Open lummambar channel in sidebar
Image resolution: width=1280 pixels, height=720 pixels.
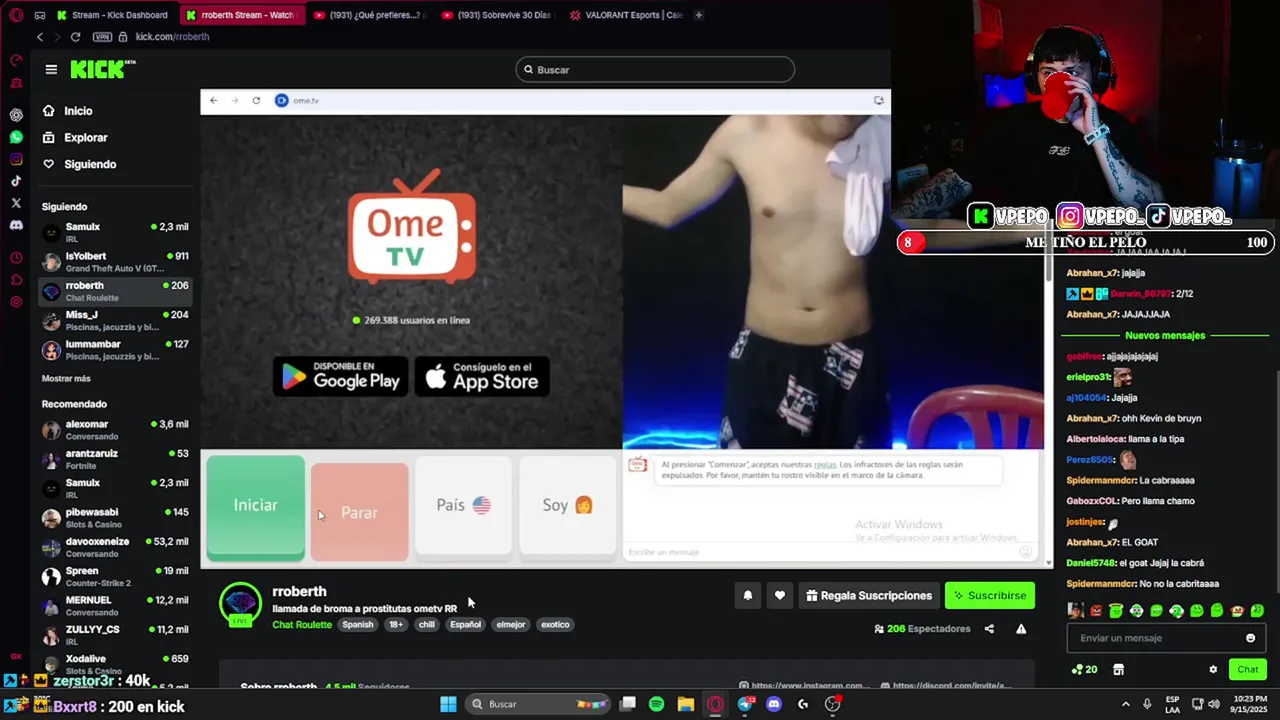tap(115, 350)
